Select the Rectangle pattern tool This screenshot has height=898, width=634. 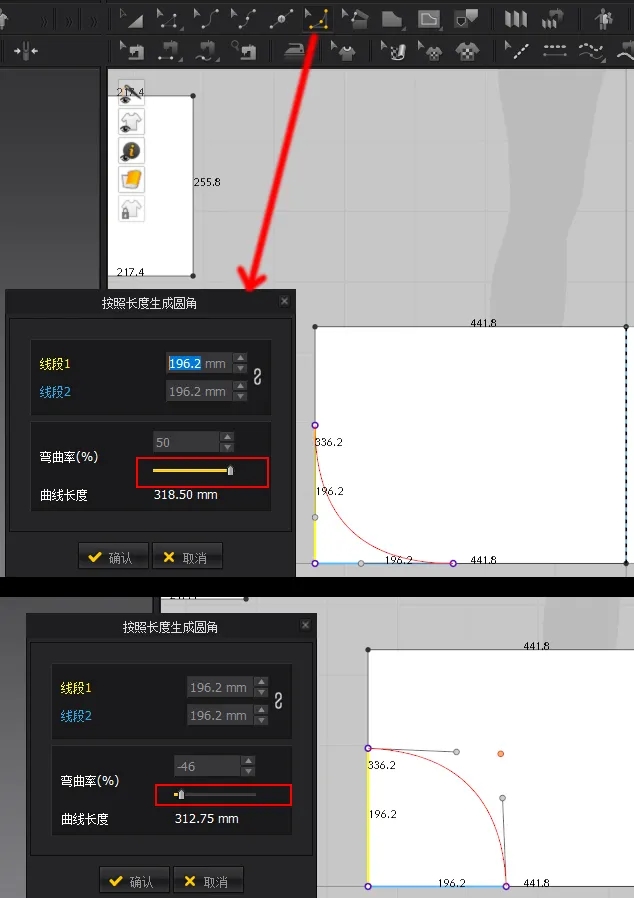click(x=392, y=19)
